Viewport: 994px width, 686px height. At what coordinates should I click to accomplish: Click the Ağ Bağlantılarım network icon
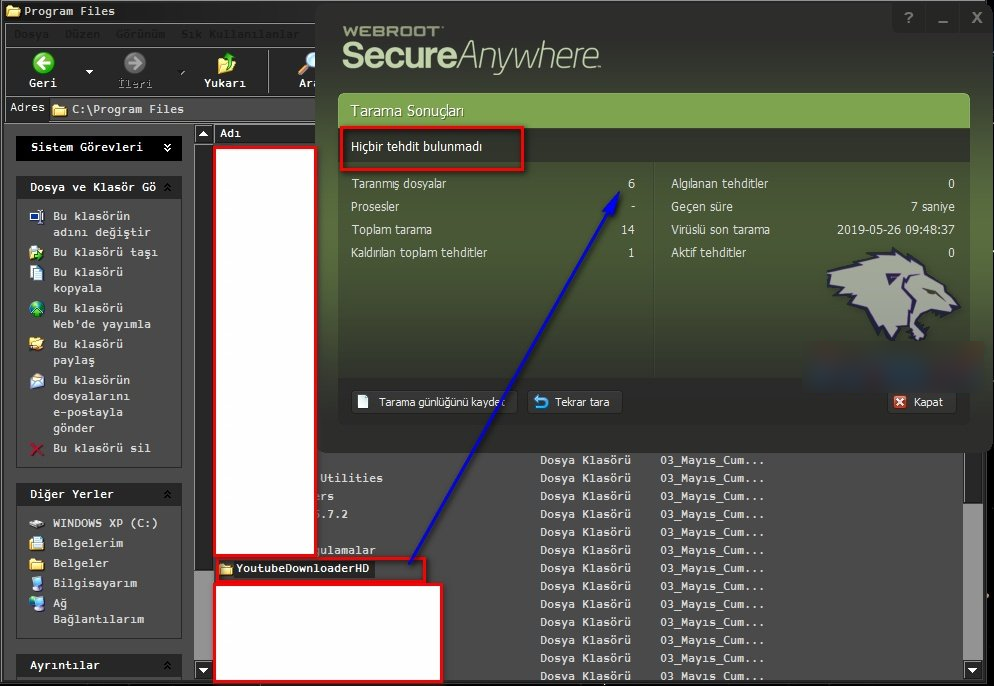[37, 604]
